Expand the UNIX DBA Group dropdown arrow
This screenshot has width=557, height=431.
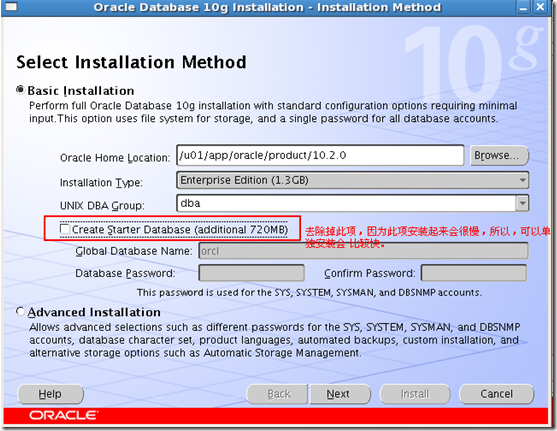coord(522,204)
